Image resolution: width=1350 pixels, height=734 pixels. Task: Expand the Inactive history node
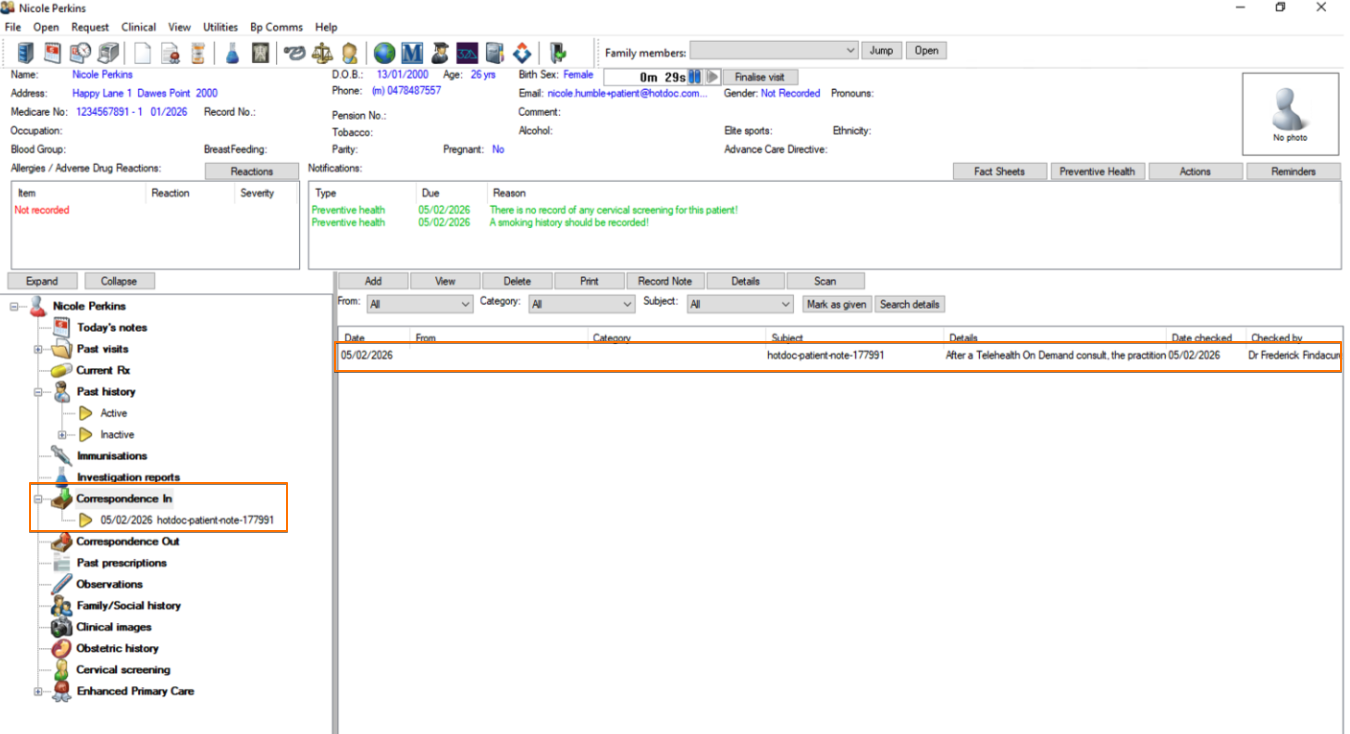(62, 434)
